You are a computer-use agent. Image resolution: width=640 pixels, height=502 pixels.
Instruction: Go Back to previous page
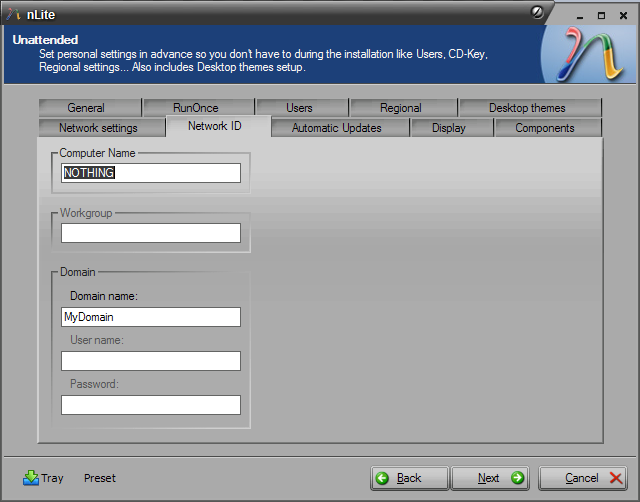409,478
